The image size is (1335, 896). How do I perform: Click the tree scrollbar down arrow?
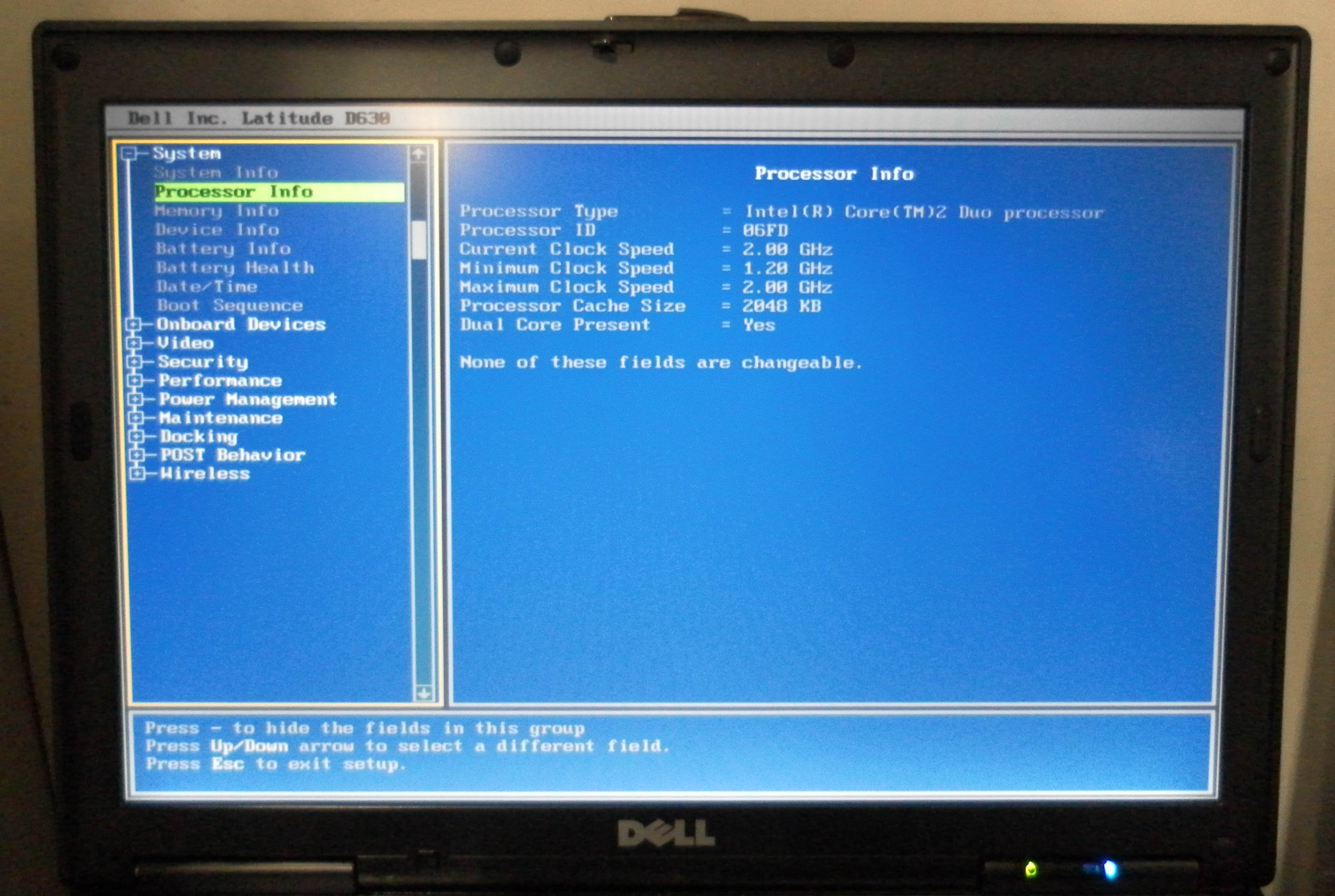424,693
